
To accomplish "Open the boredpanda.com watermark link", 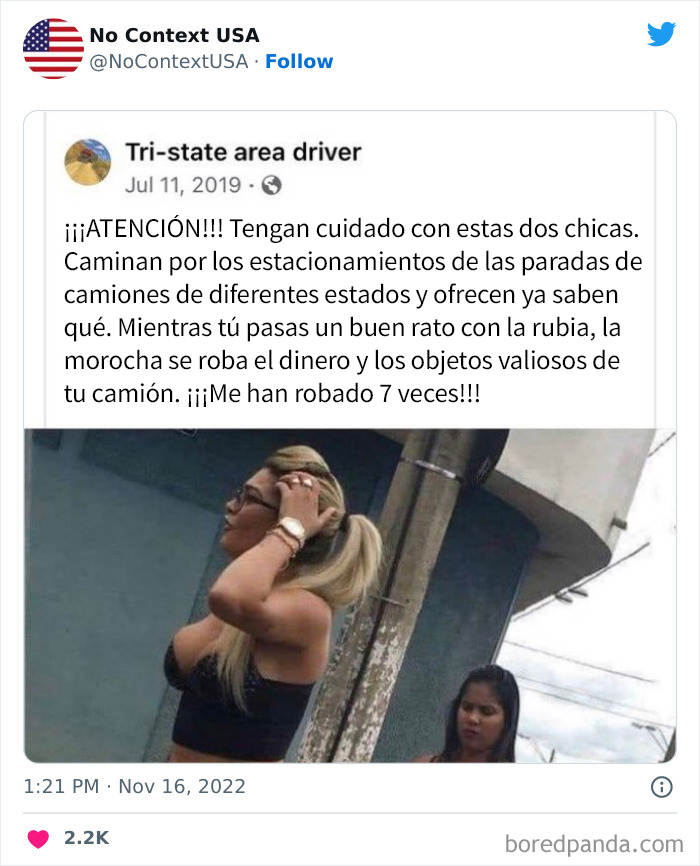I will (594, 844).
